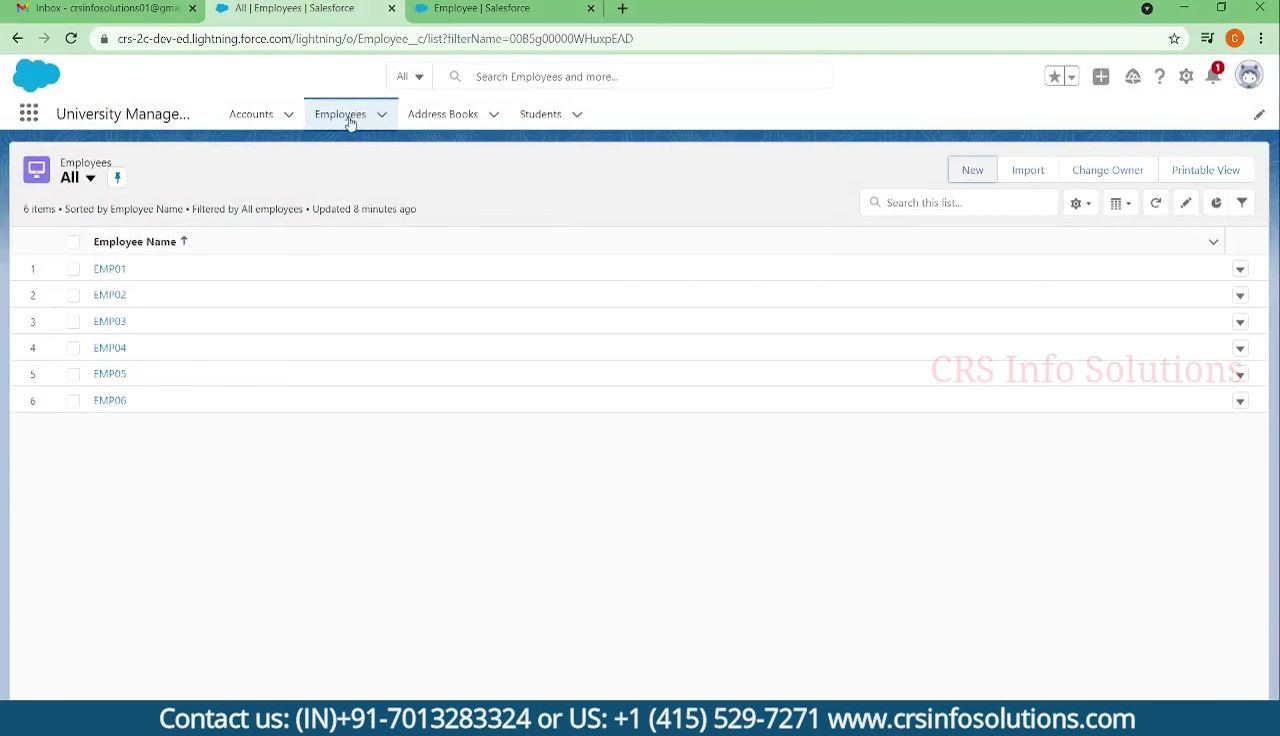The height and width of the screenshot is (736, 1280).
Task: Open a new browser tab
Action: click(x=622, y=9)
